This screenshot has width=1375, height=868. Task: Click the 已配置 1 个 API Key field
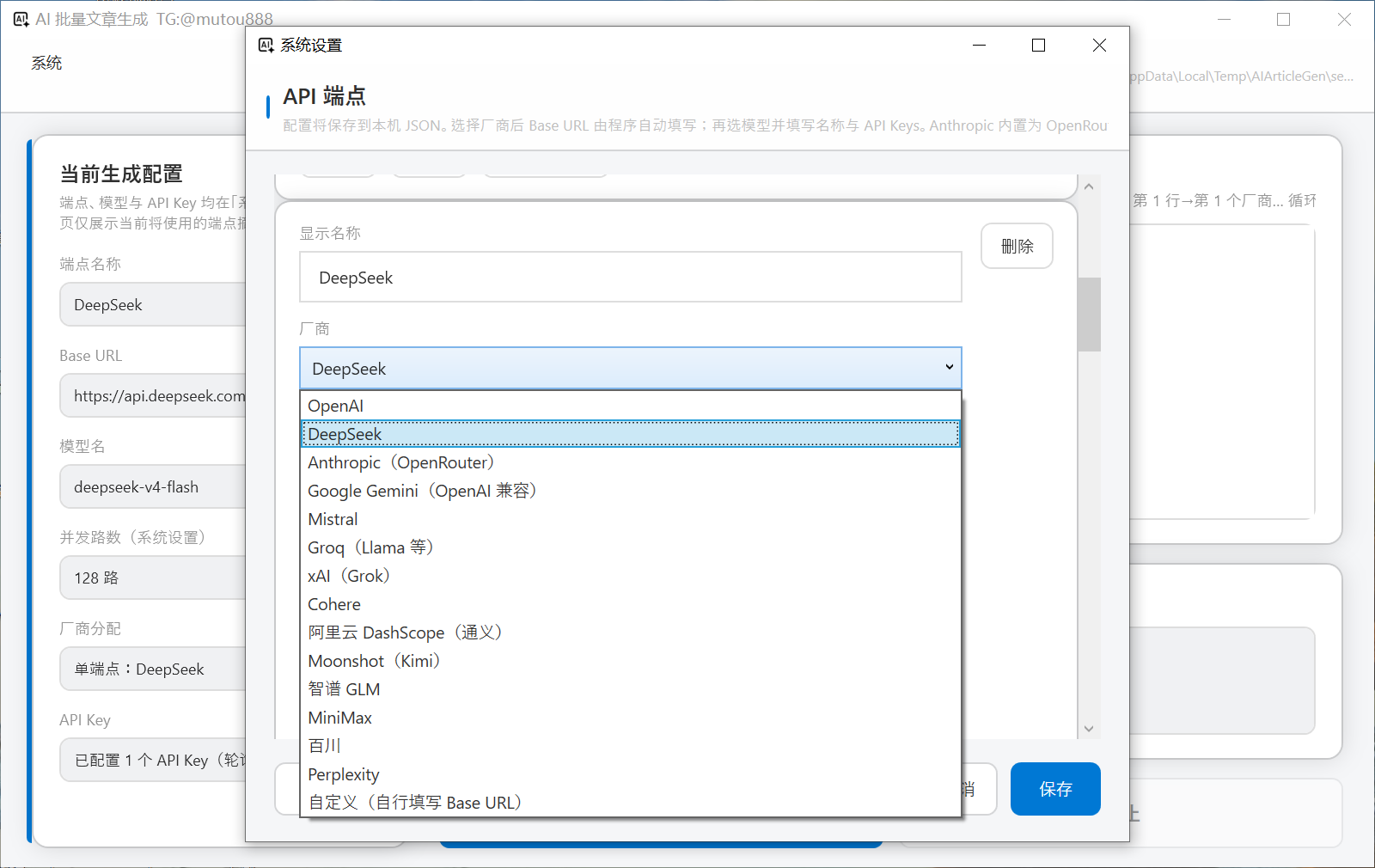[153, 760]
